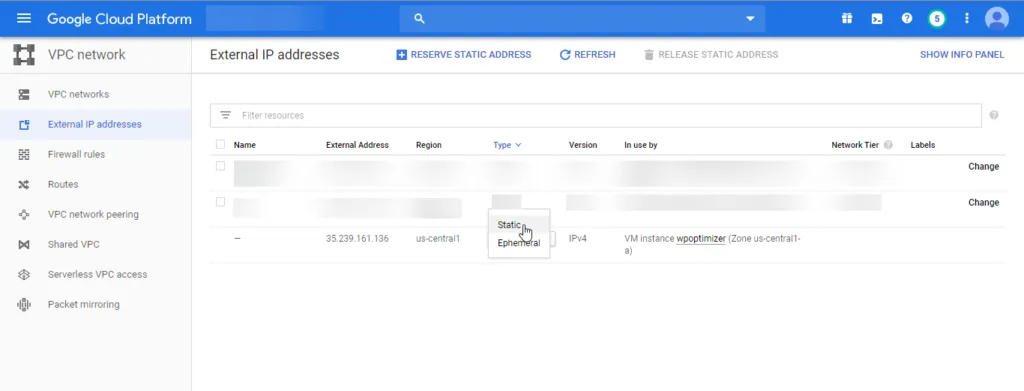
Task: Toggle the select-all header checkbox
Action: pos(220,144)
